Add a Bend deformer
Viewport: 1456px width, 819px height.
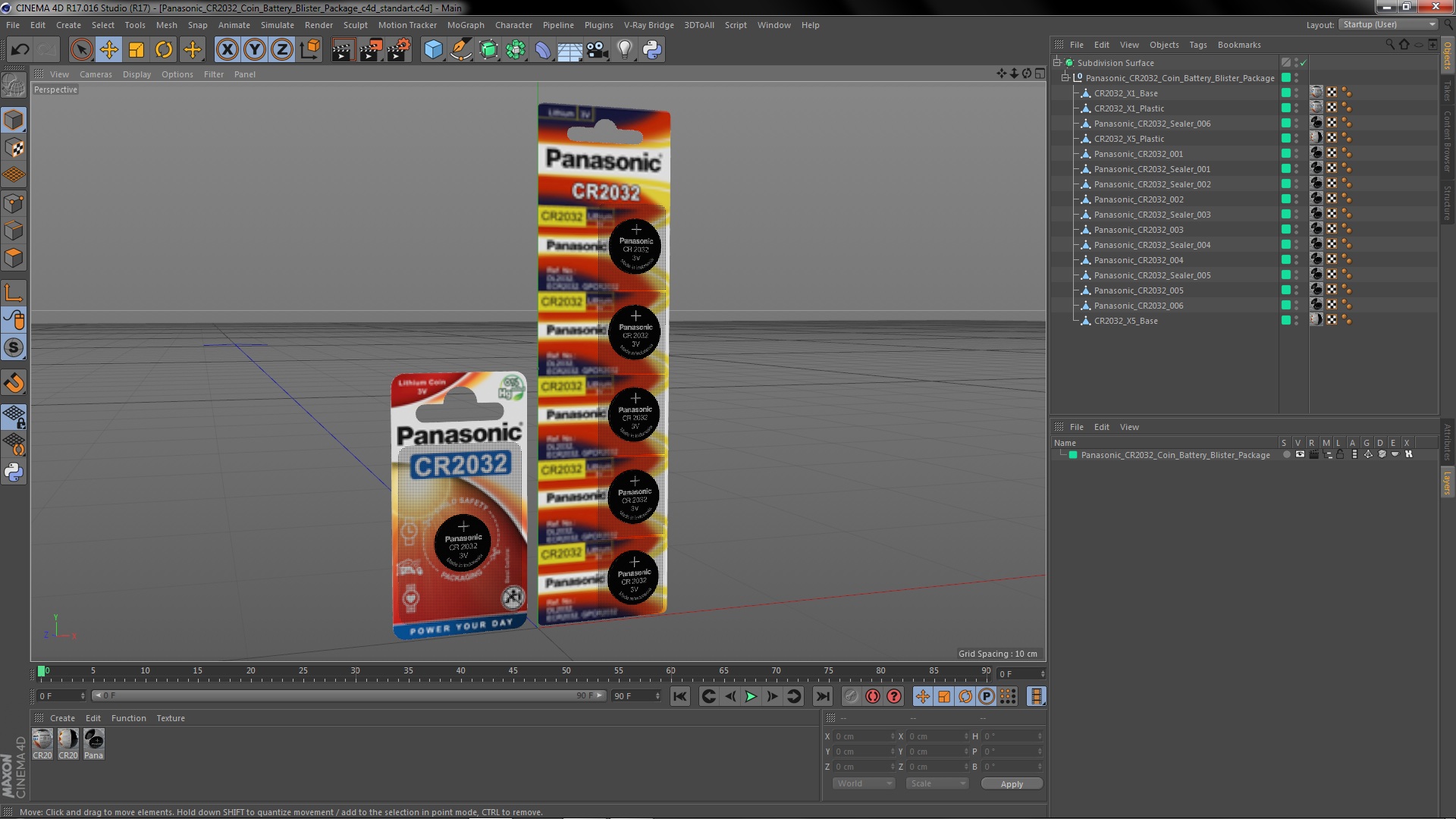(543, 50)
